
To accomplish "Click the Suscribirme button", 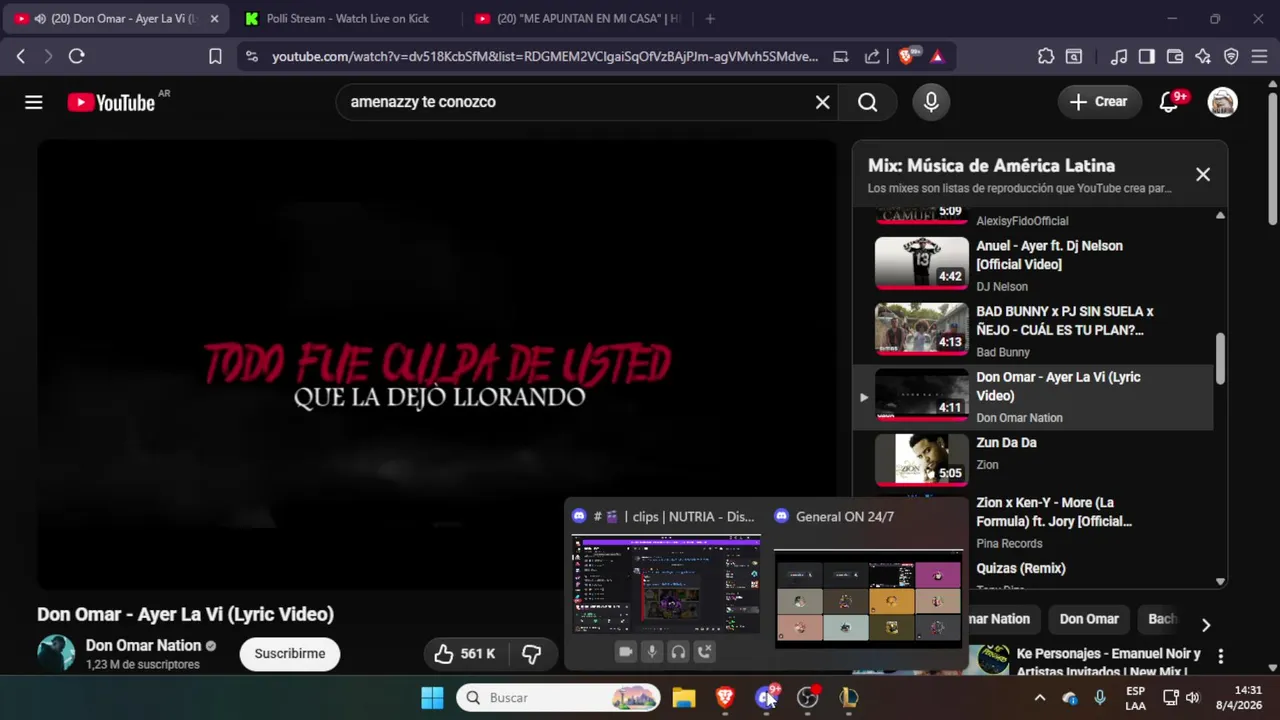I will click(x=290, y=654).
